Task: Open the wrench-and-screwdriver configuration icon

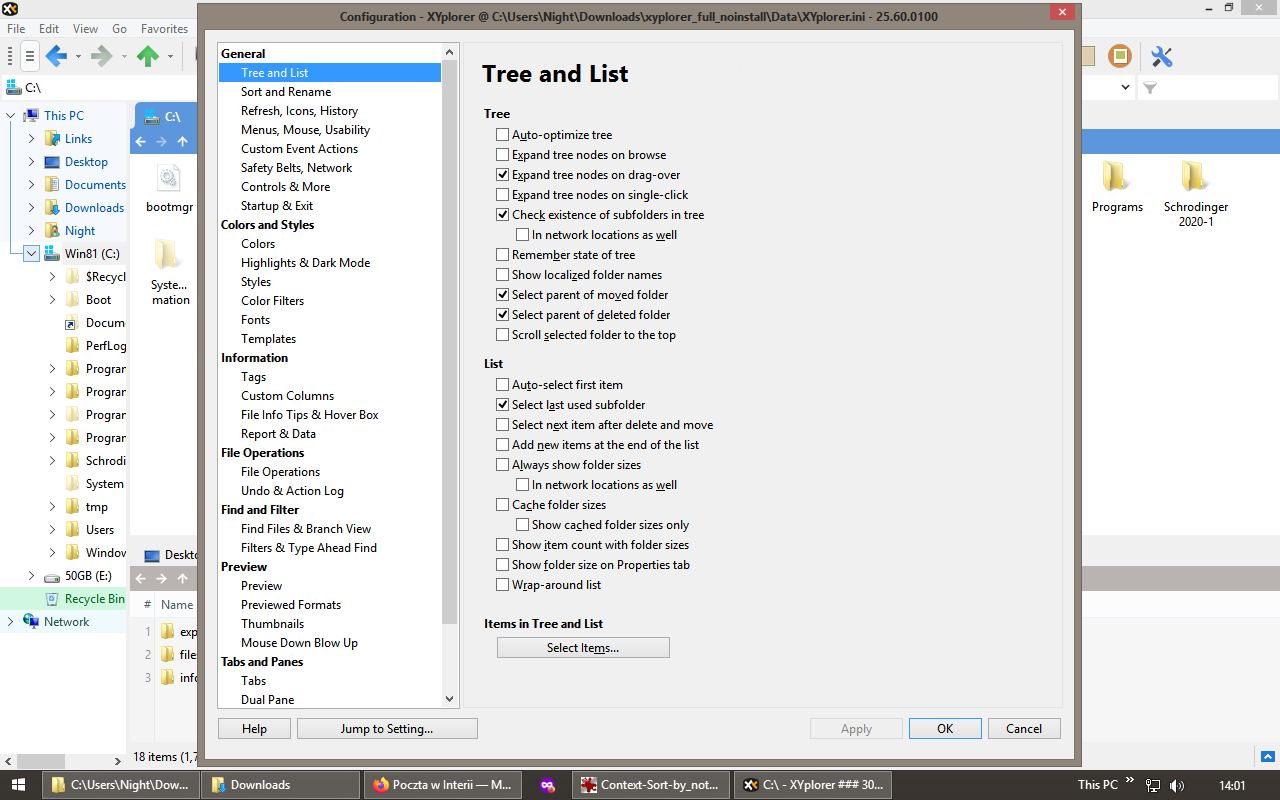Action: pyautogui.click(x=1160, y=57)
